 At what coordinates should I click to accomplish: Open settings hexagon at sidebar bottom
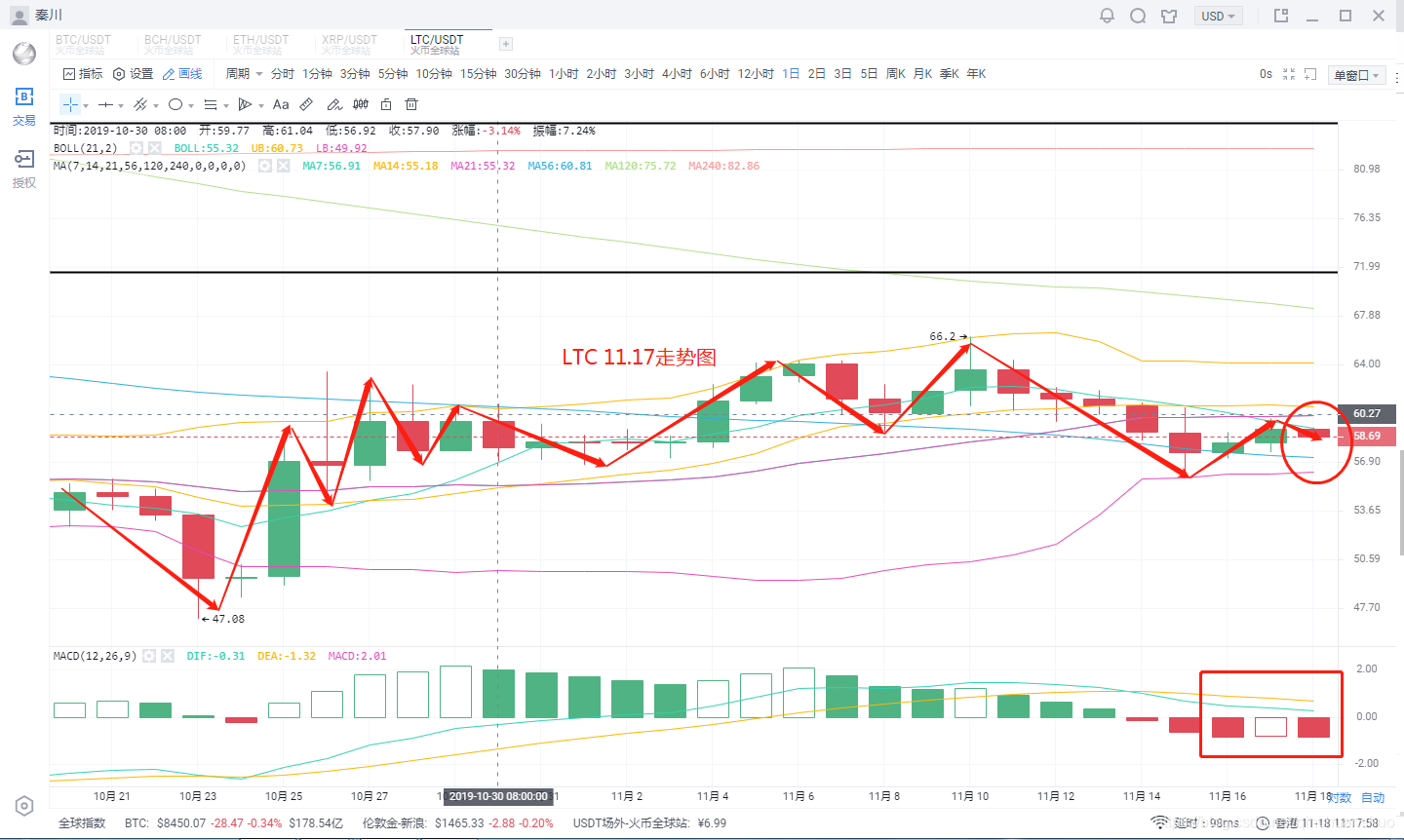(24, 806)
